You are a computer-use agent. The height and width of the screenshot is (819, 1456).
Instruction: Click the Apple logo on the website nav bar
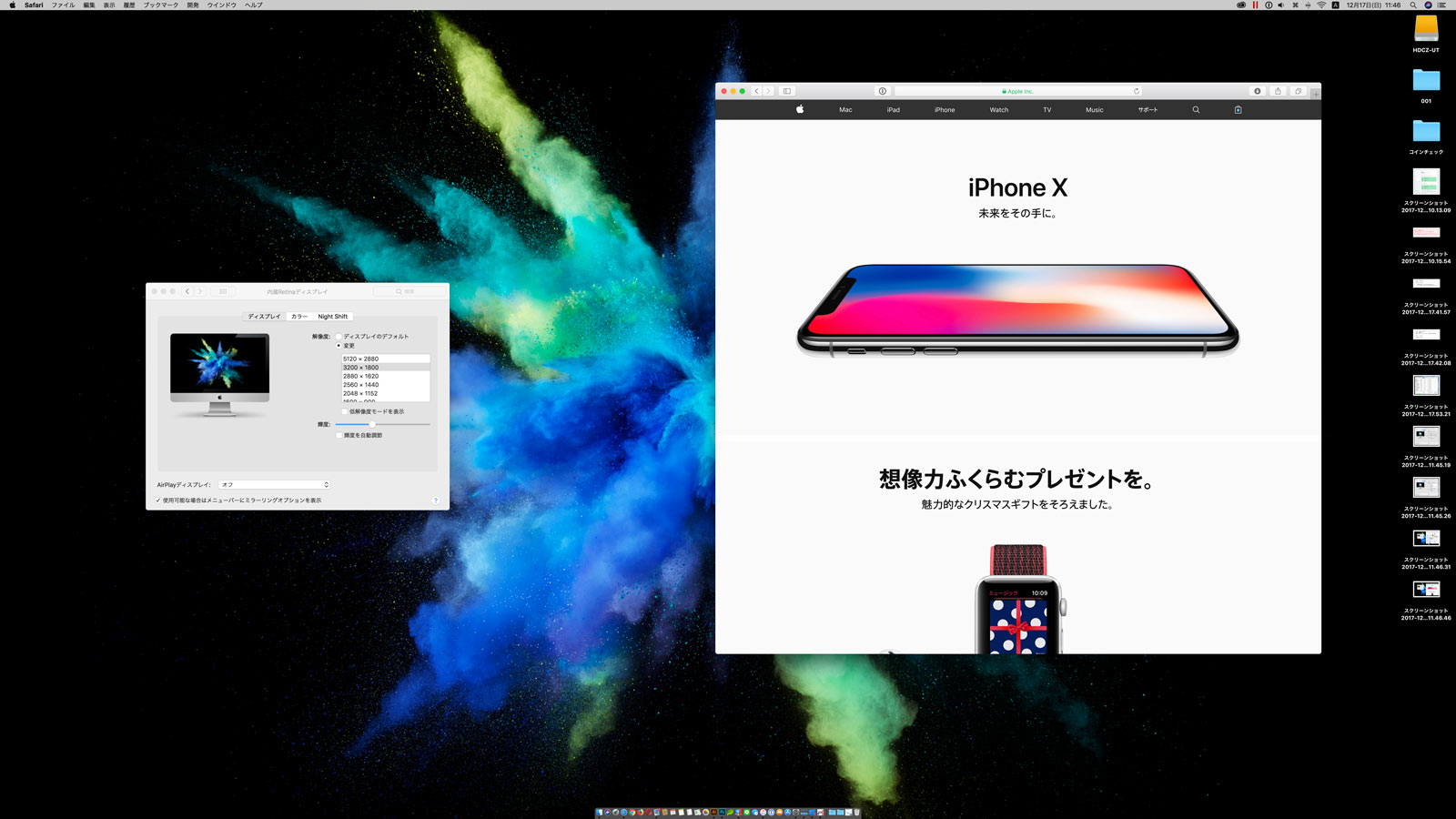coord(800,109)
